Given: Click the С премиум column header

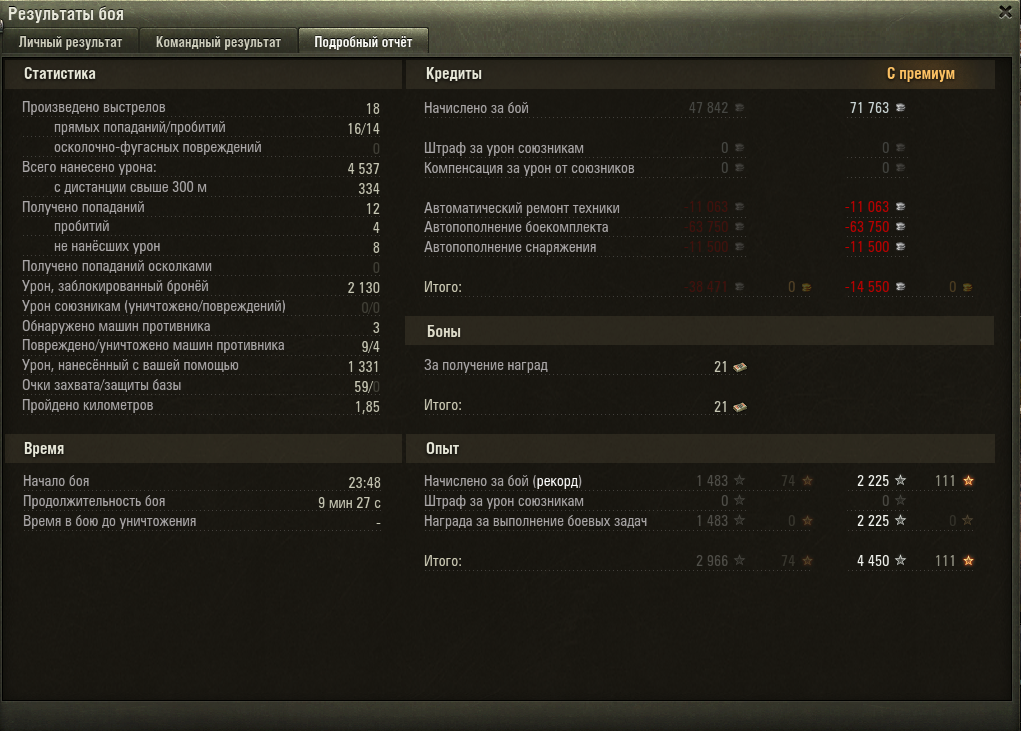Looking at the screenshot, I should coord(921,74).
